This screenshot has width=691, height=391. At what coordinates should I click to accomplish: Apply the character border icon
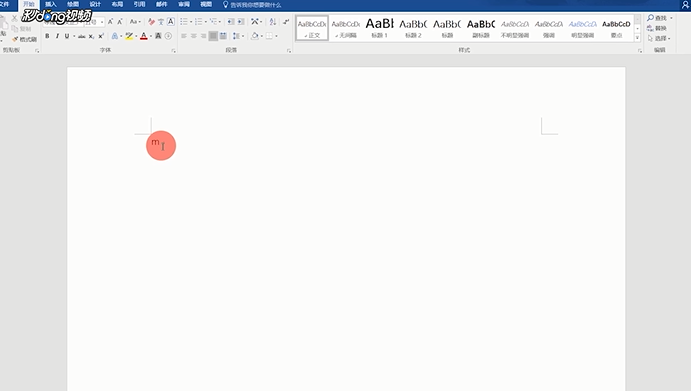[x=171, y=22]
